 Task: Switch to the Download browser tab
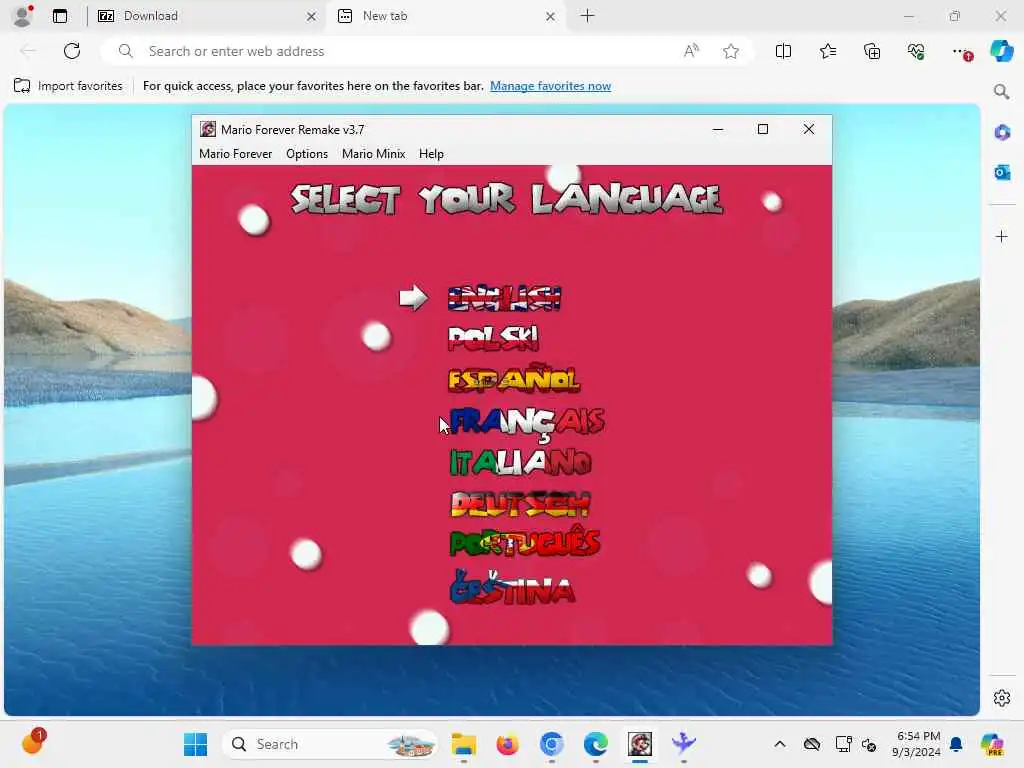pyautogui.click(x=206, y=16)
